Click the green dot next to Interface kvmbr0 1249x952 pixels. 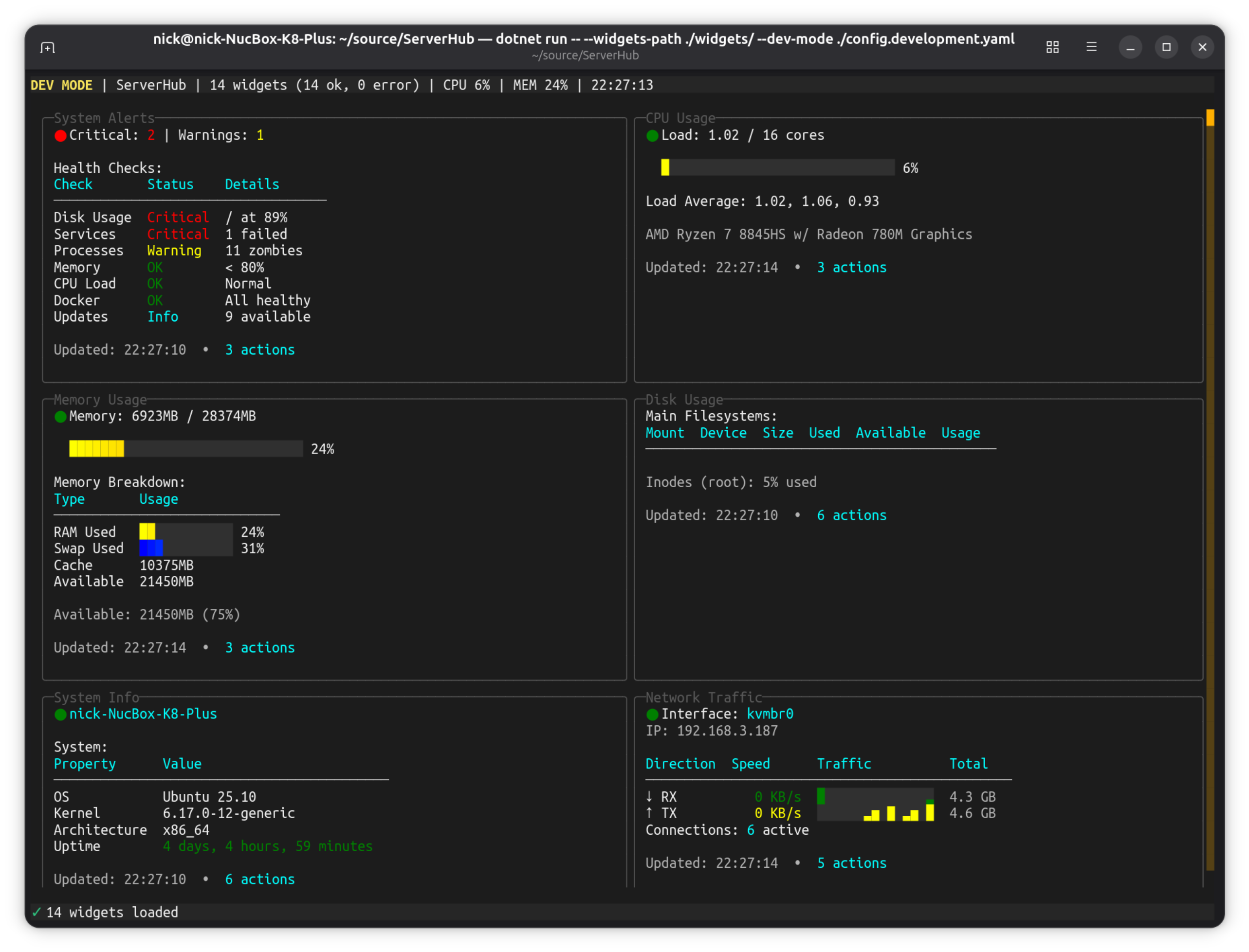(x=652, y=714)
